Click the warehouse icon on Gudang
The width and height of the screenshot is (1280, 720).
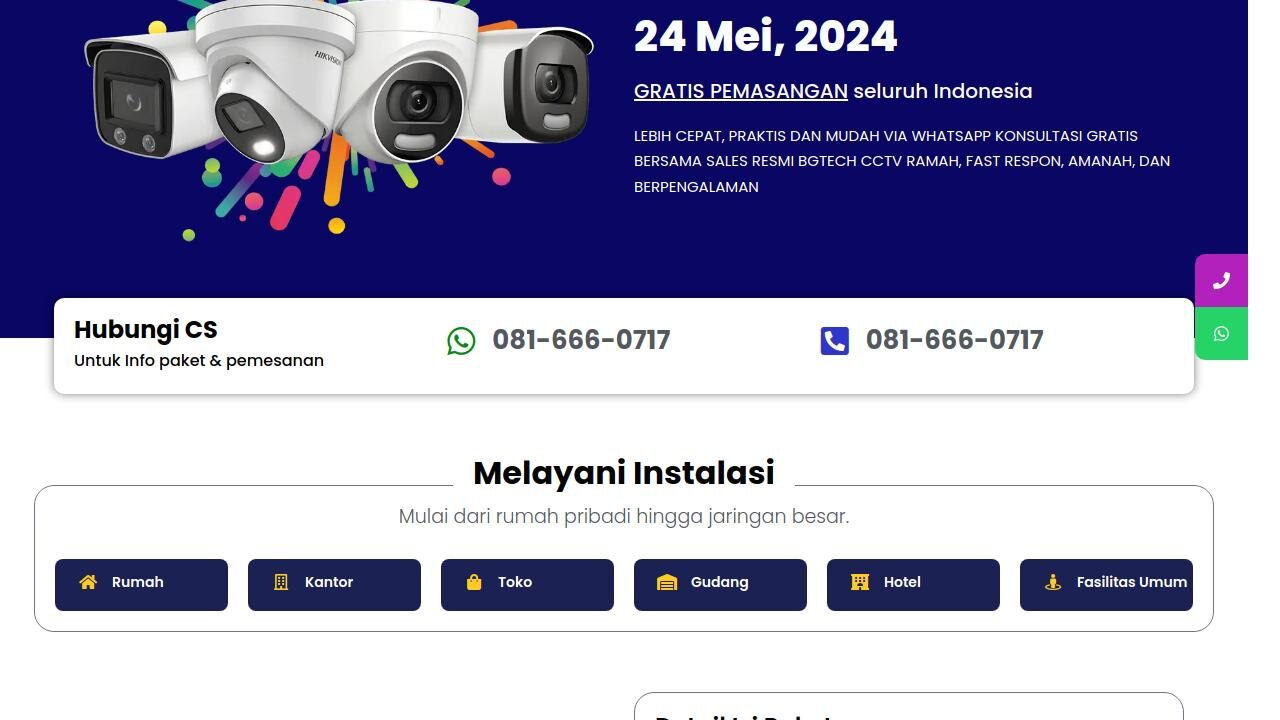pyautogui.click(x=667, y=582)
